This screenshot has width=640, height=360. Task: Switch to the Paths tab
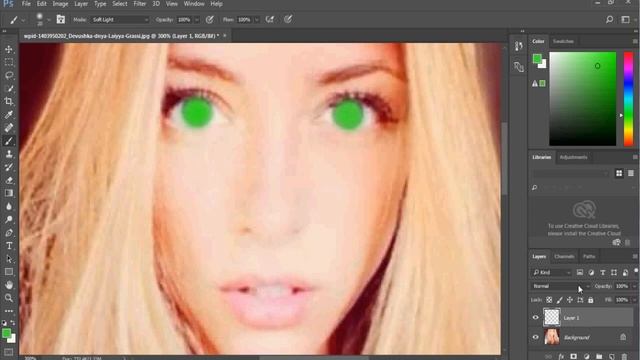click(x=589, y=256)
